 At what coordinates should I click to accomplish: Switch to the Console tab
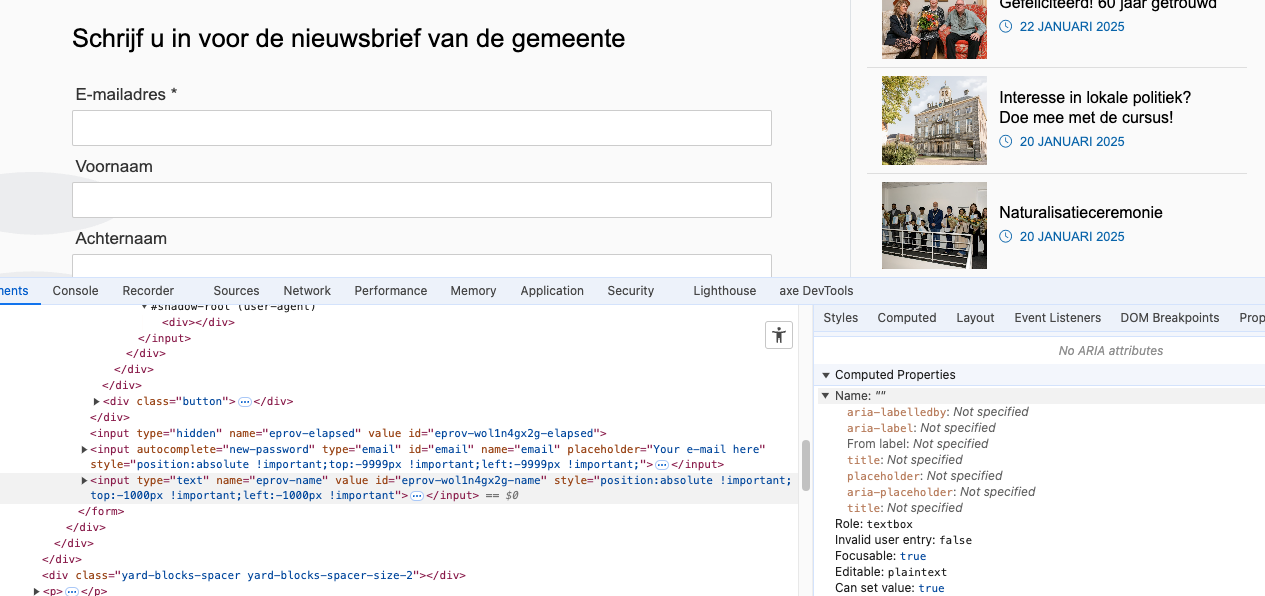(x=76, y=291)
